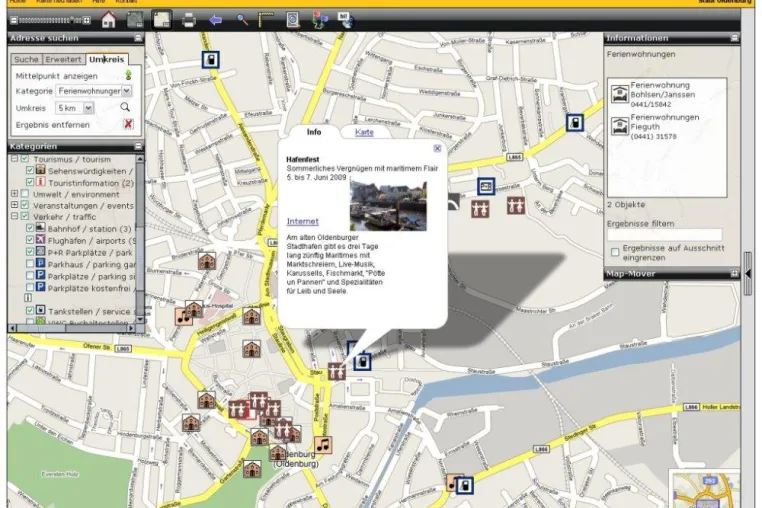Click the music note marker on Poststraße

click(323, 445)
